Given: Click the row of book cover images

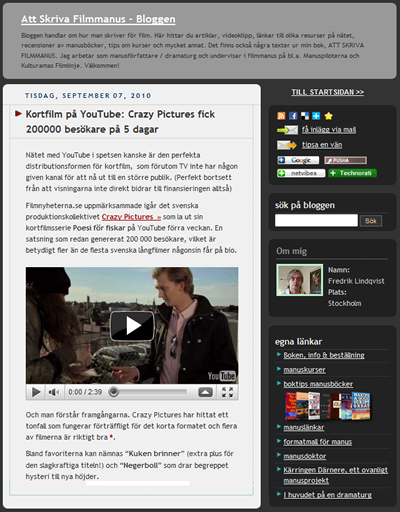Looking at the screenshot, I should click(328, 406).
